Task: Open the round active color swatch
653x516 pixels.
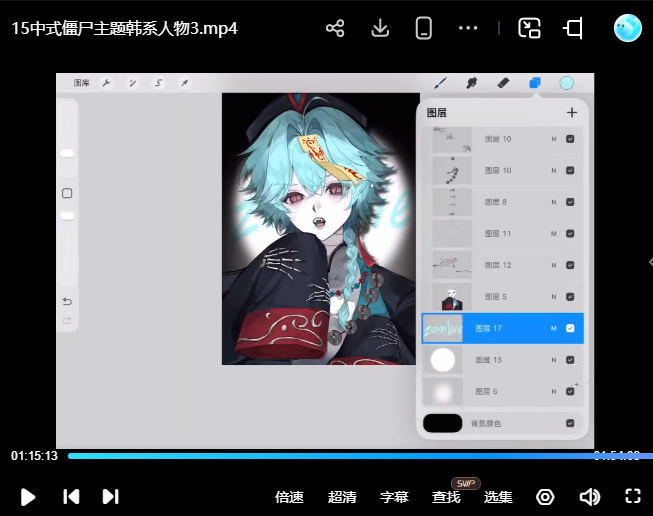Action: tap(567, 83)
